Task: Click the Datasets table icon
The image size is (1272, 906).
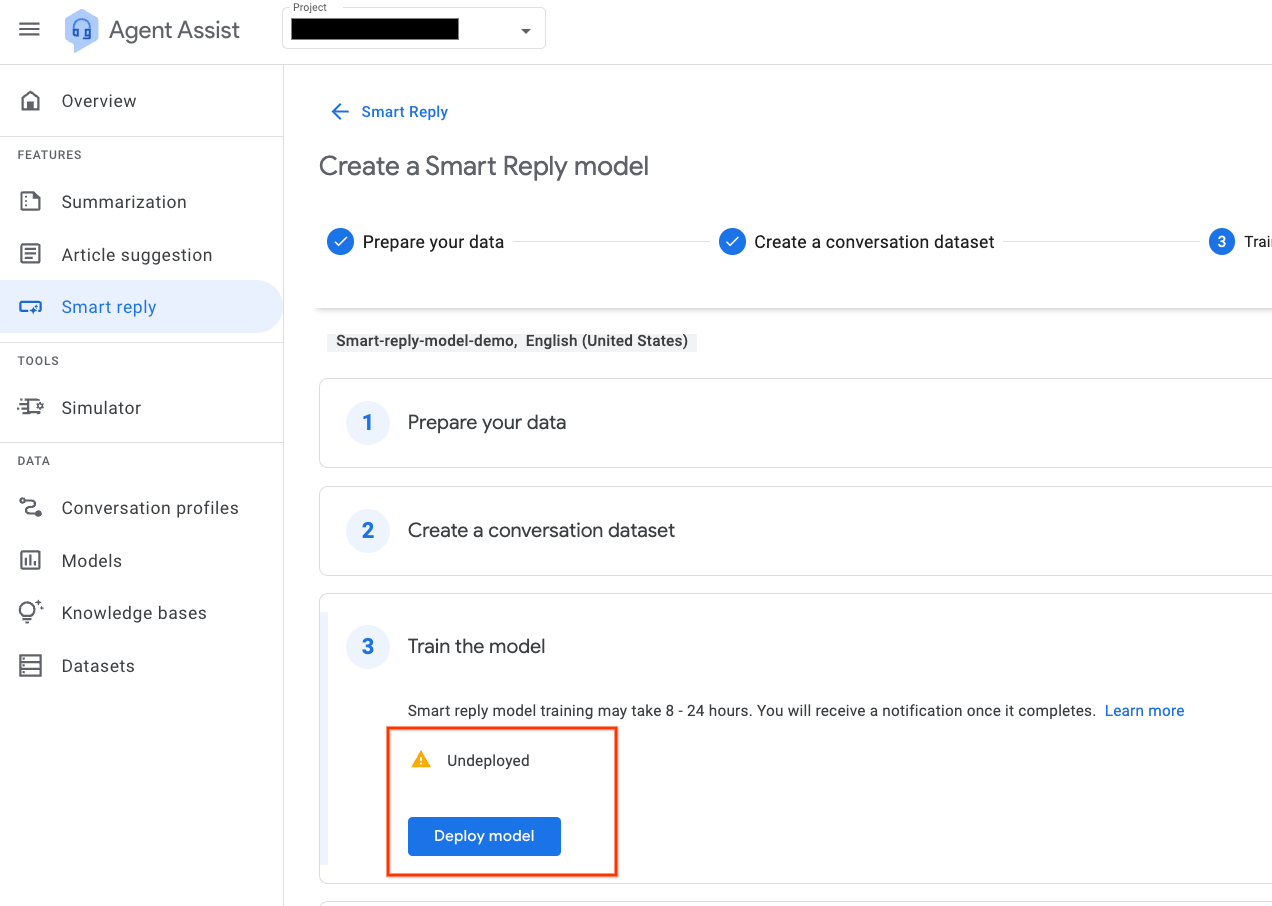Action: point(31,666)
